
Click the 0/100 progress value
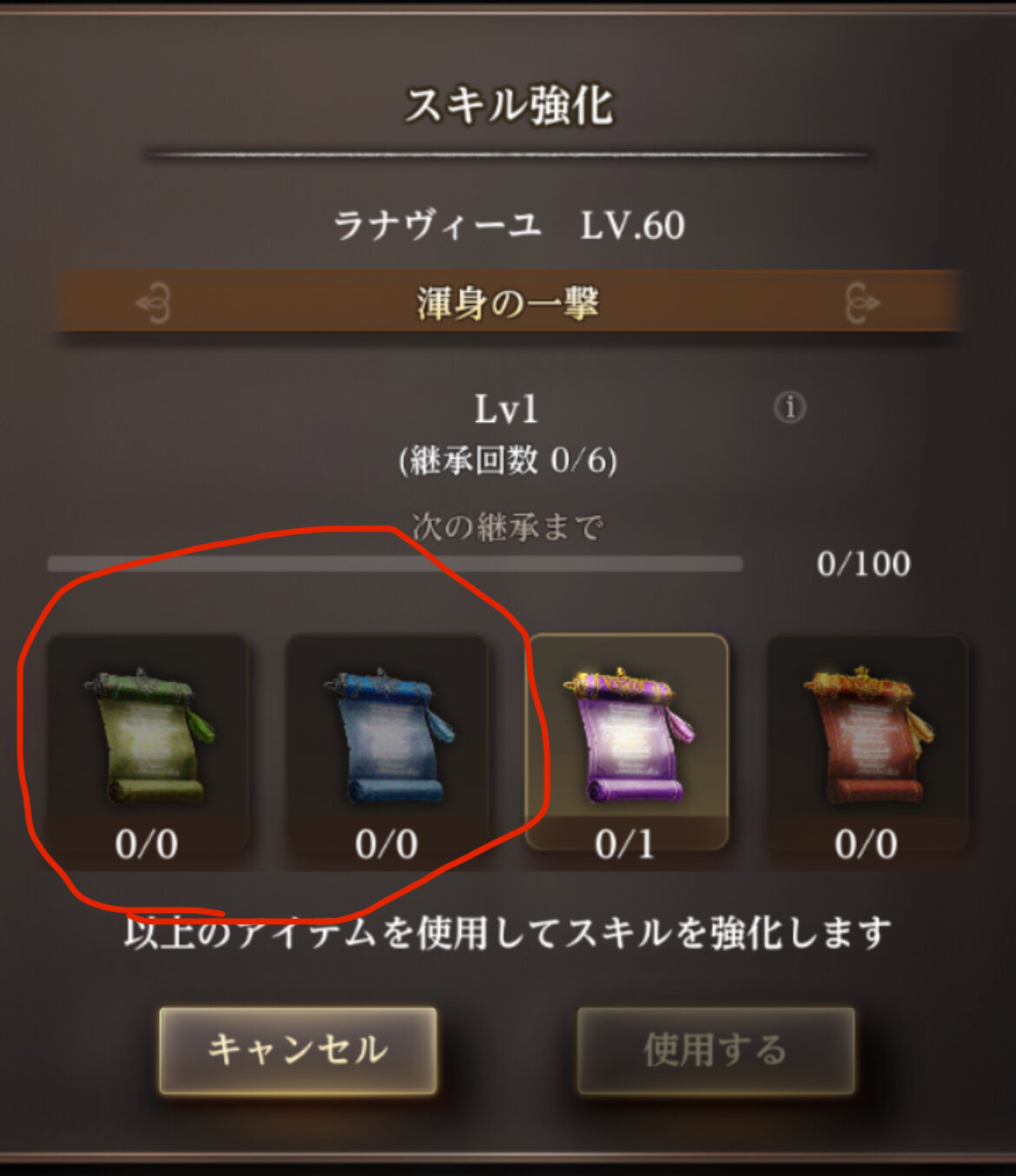(864, 565)
